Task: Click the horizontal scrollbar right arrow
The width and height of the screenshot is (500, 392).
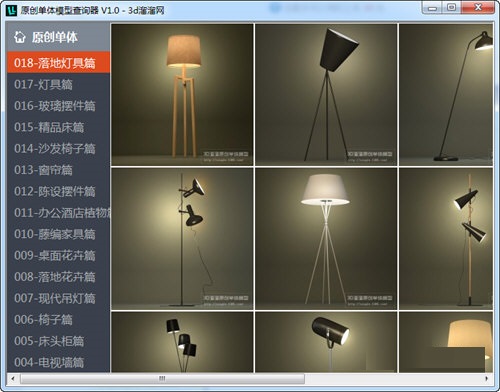Action: [x=487, y=378]
